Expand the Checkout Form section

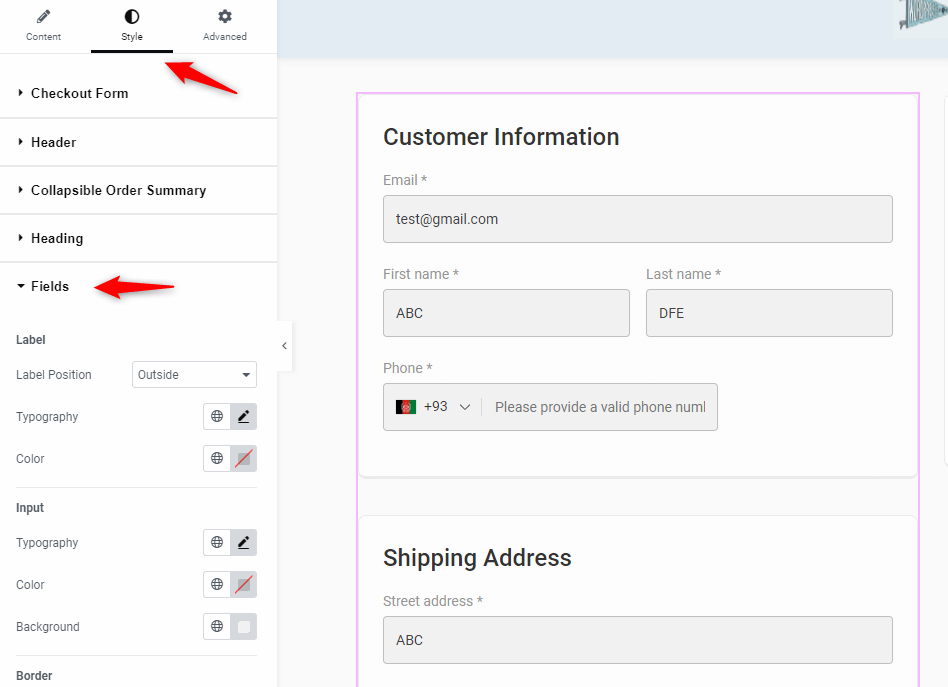tap(138, 93)
